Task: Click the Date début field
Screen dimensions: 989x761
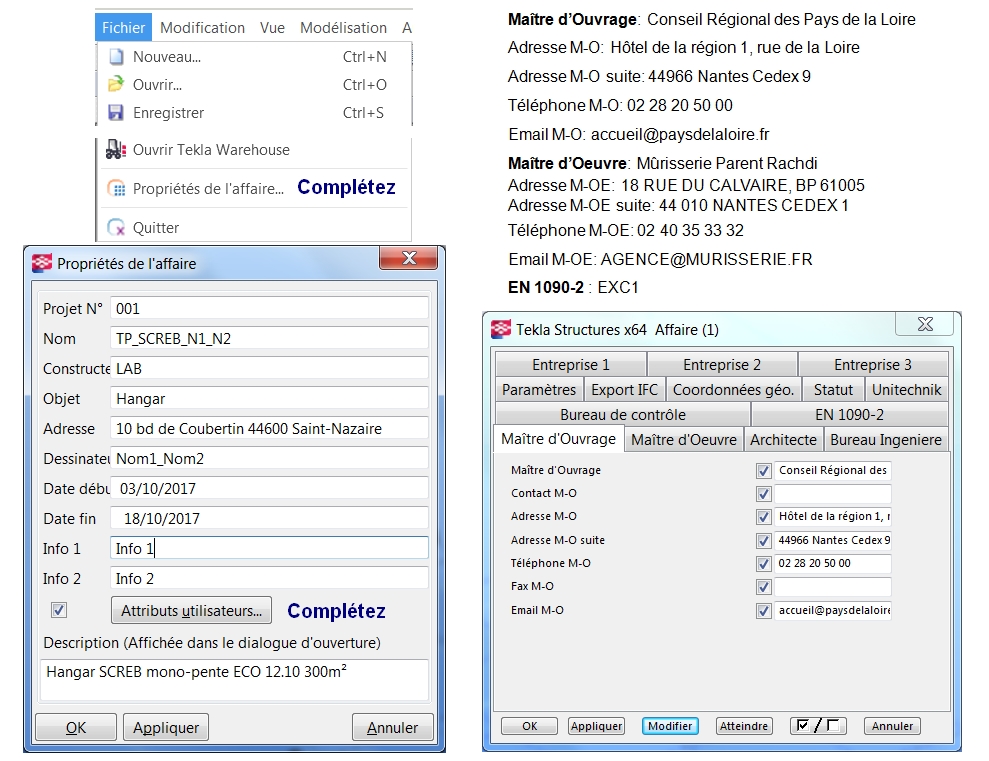Action: point(269,489)
